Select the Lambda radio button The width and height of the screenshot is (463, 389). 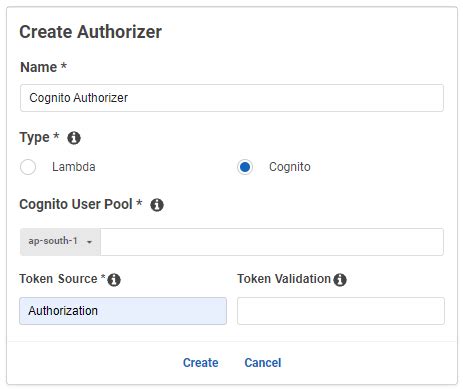[x=28, y=167]
